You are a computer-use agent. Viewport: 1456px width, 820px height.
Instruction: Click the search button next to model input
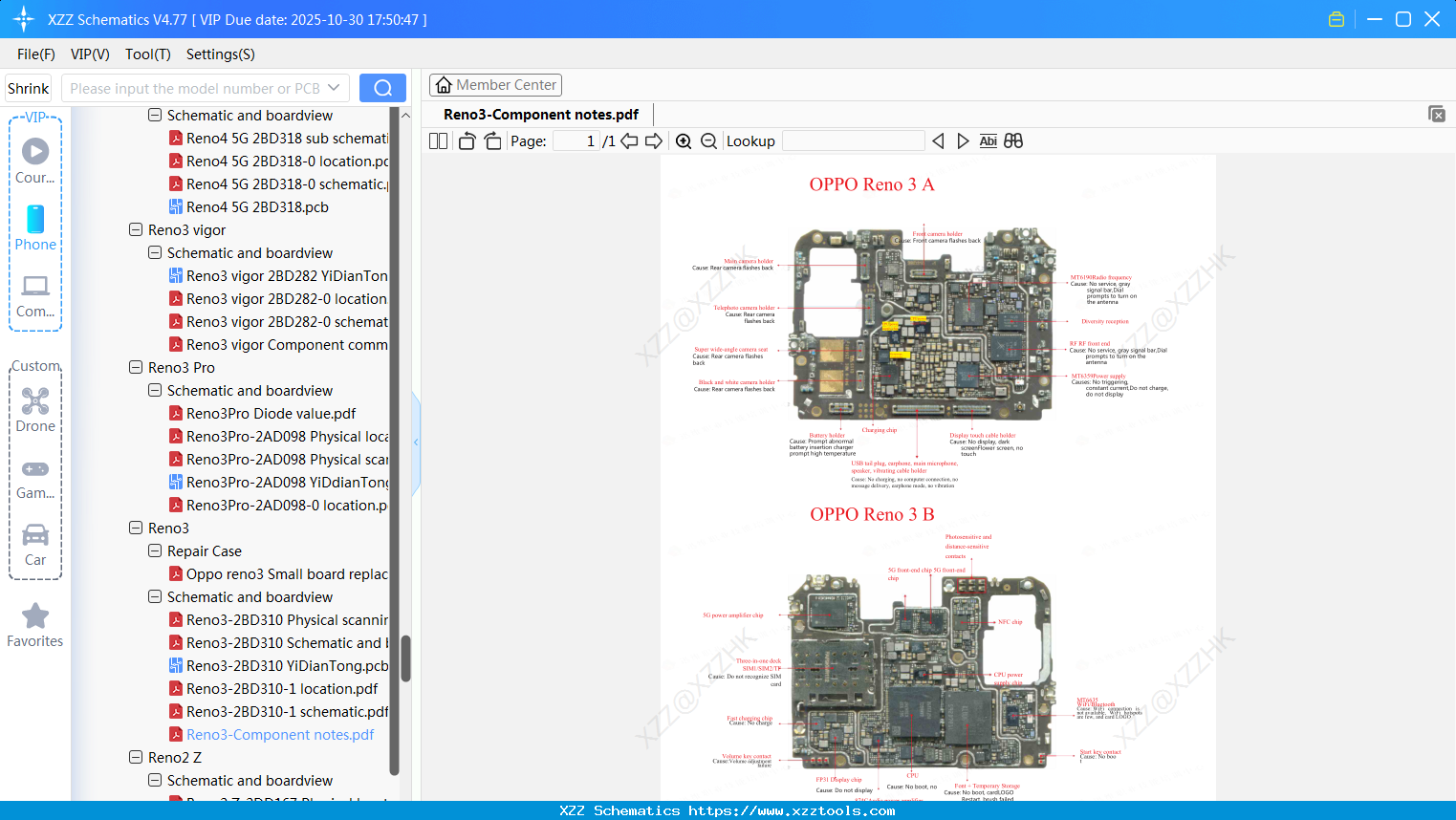click(x=382, y=88)
